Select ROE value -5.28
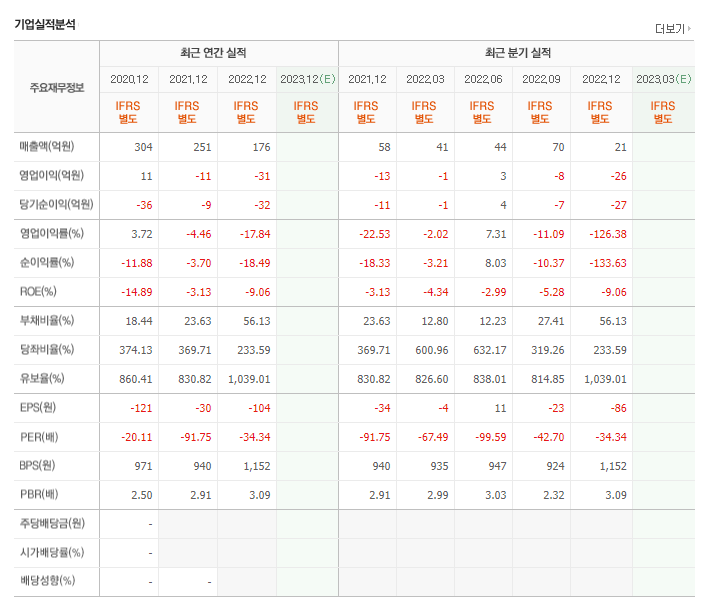Viewport: 707px width, 605px height. pyautogui.click(x=551, y=292)
